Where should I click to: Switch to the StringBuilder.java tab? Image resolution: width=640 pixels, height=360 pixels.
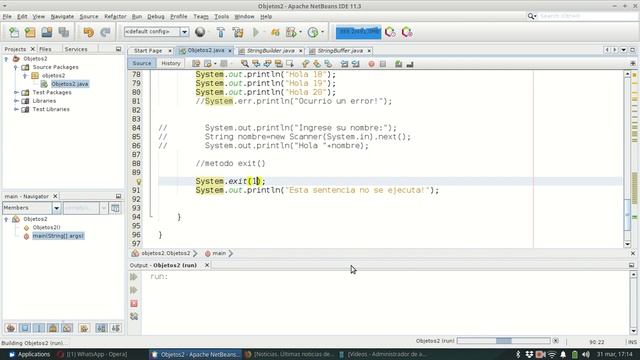(270, 51)
